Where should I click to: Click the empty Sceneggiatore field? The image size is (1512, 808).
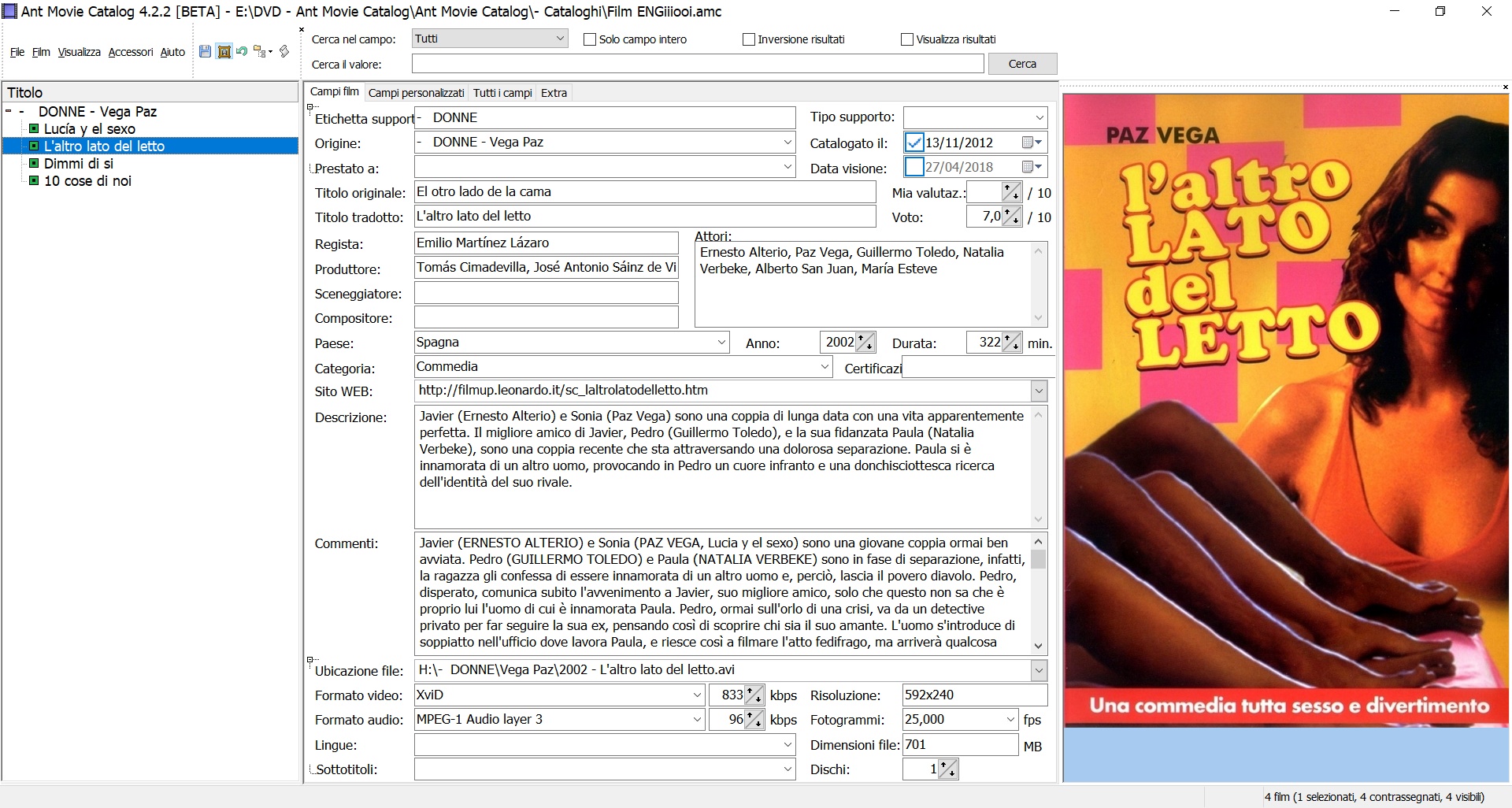pyautogui.click(x=547, y=293)
